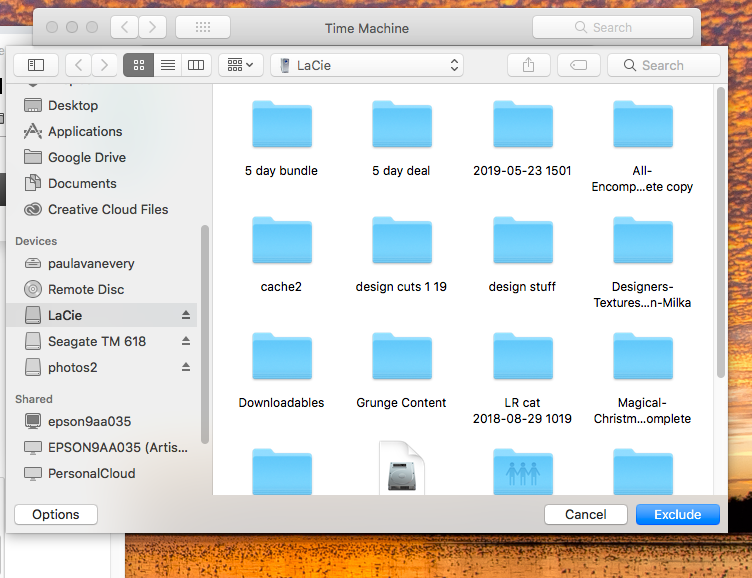Select the shared folder with people icon
The width and height of the screenshot is (752, 578).
click(x=523, y=471)
